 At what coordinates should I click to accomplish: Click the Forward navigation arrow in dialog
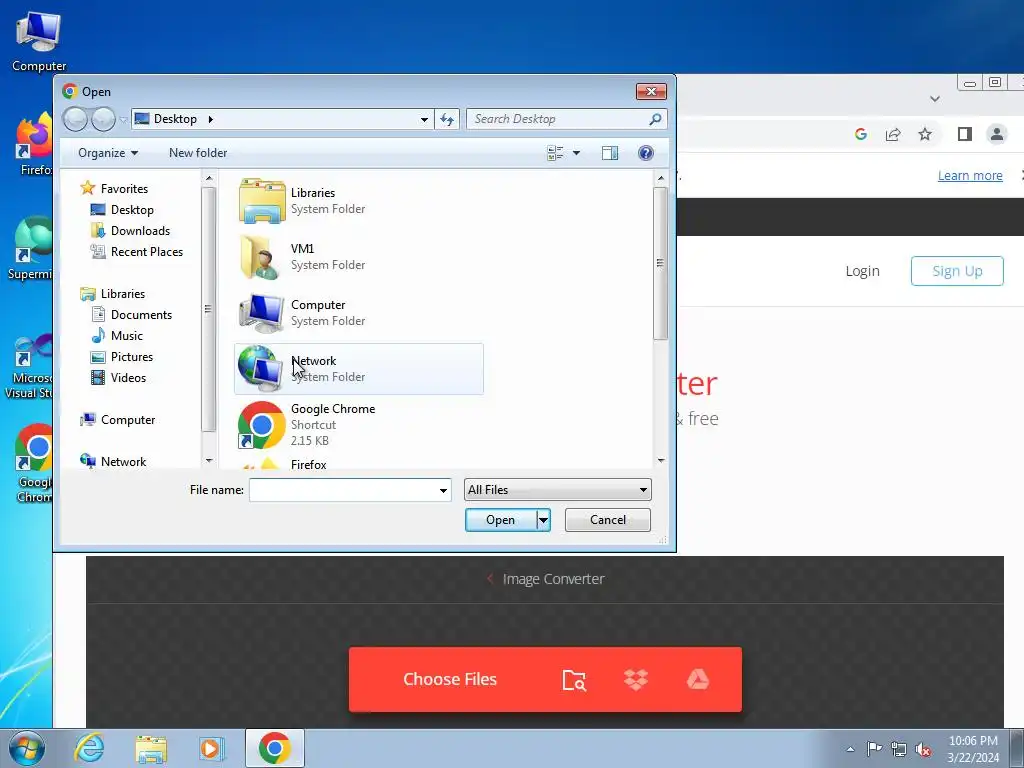coord(103,119)
